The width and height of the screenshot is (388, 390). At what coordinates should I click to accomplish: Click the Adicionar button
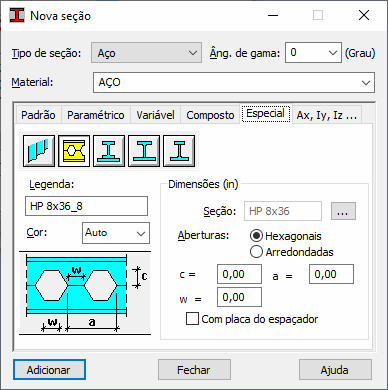(x=49, y=370)
